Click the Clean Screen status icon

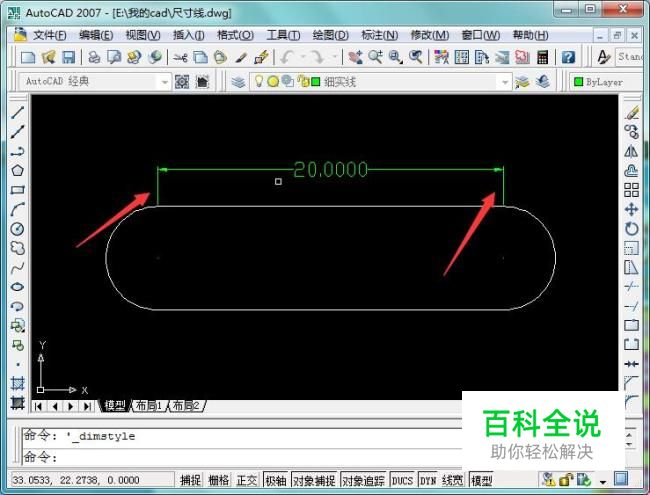click(x=621, y=479)
